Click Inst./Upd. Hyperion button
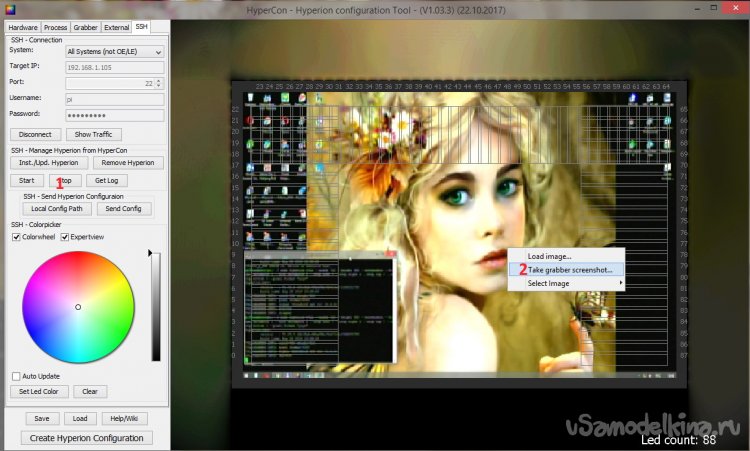 (49, 162)
